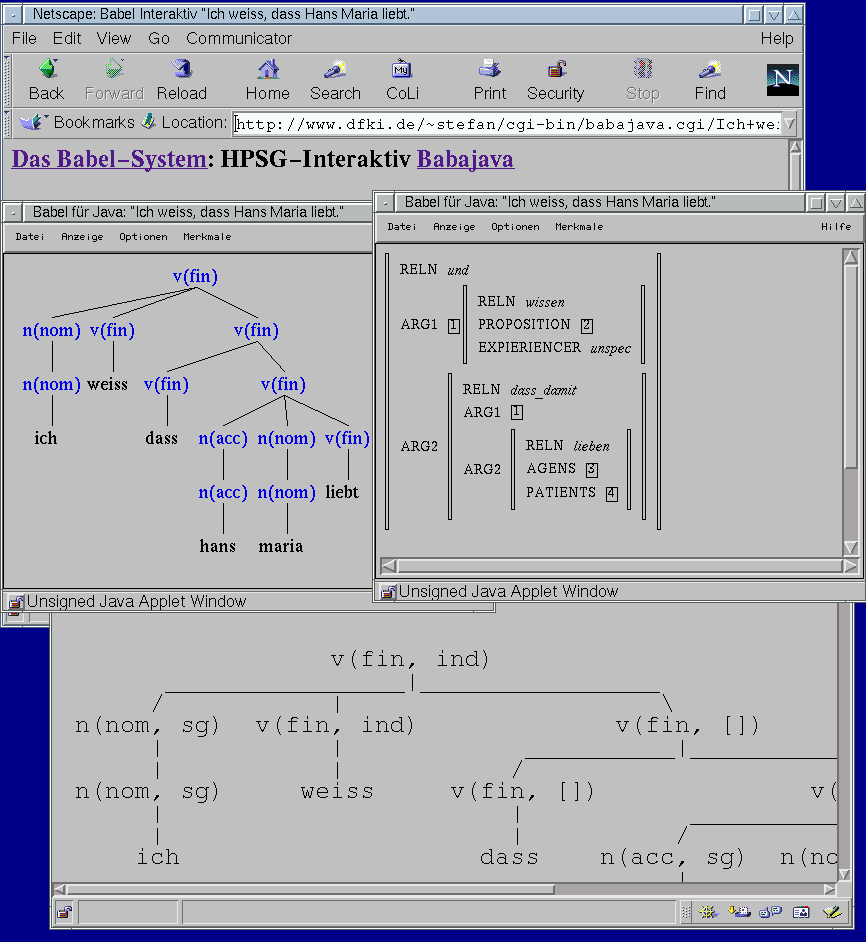Click the Netscape N logo
Viewport: 866px width, 942px height.
coord(782,80)
